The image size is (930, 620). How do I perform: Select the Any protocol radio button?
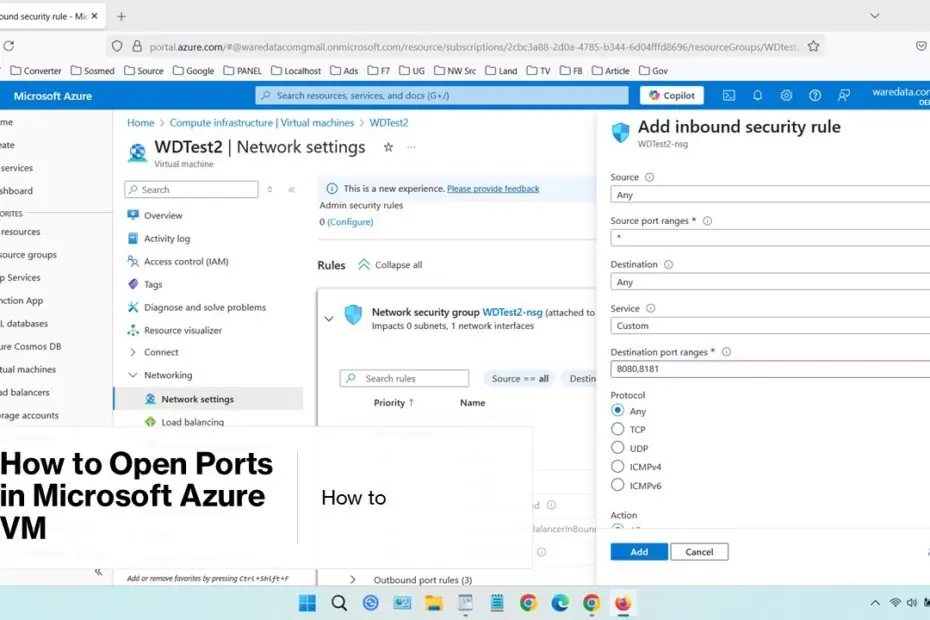tap(617, 410)
